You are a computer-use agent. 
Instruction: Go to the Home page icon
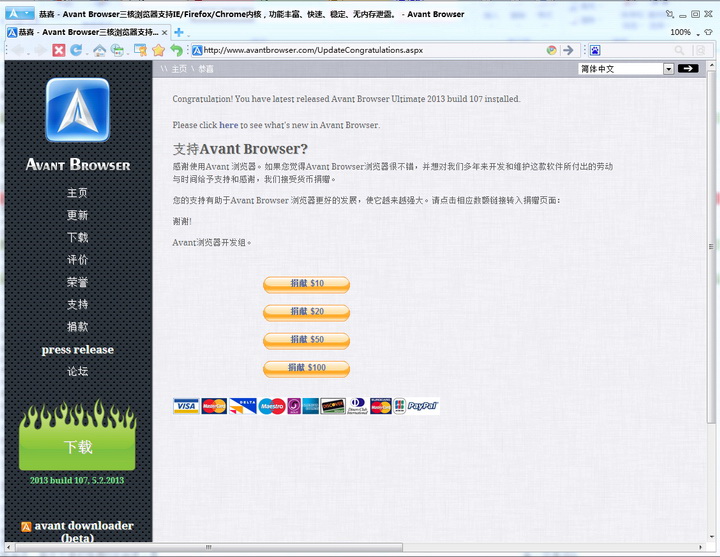99,51
